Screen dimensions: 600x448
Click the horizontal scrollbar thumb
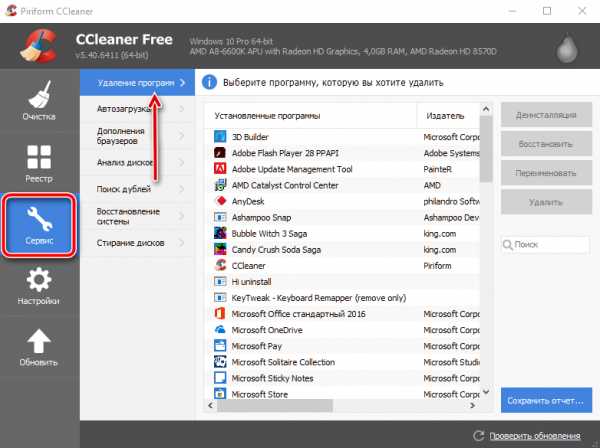pos(275,405)
